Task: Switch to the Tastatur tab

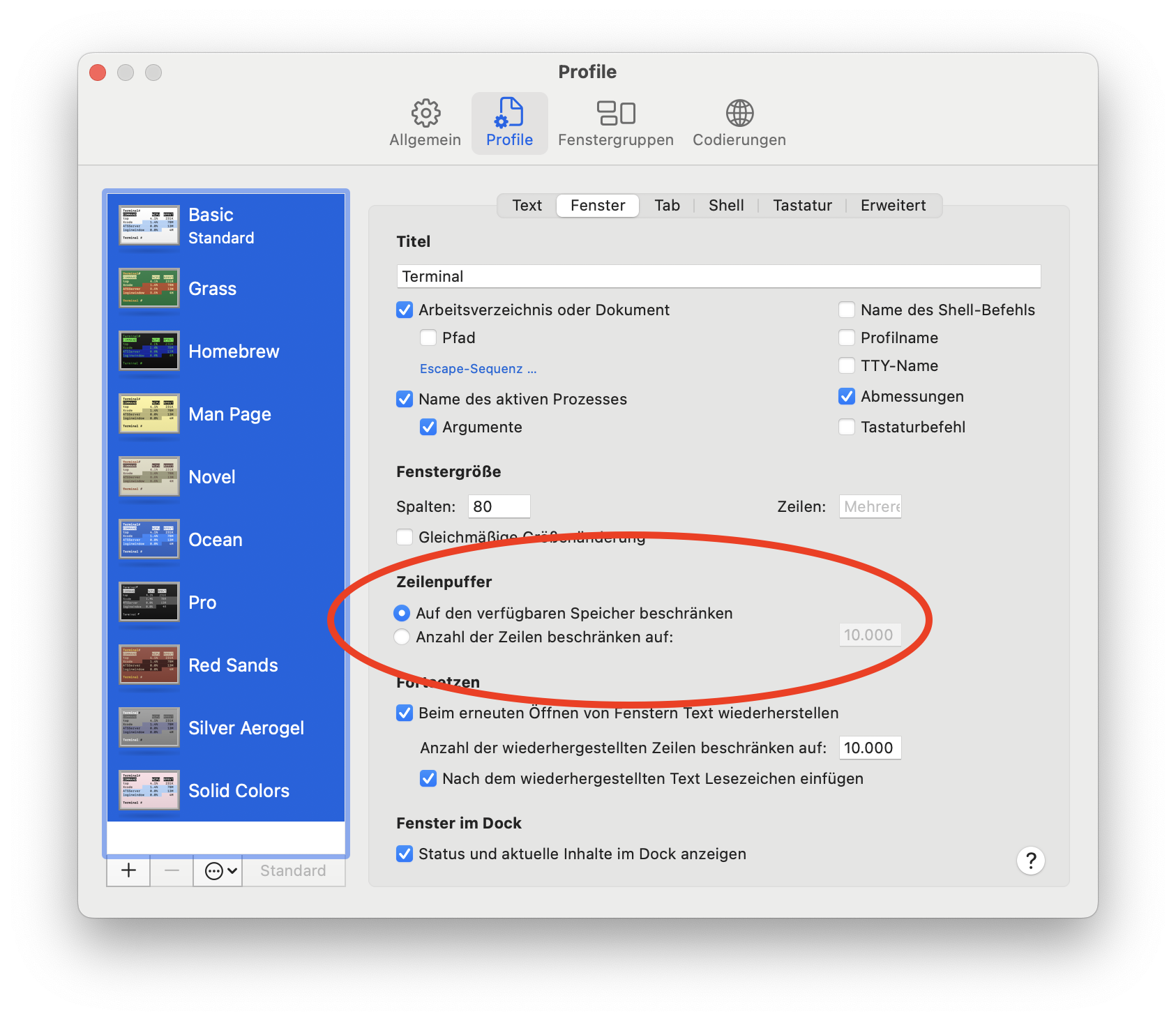Action: (802, 205)
